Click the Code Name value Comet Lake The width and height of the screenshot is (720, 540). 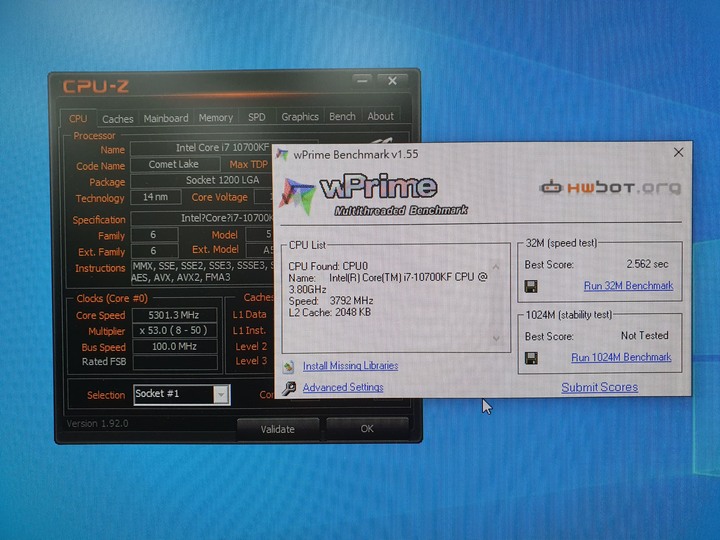[174, 164]
